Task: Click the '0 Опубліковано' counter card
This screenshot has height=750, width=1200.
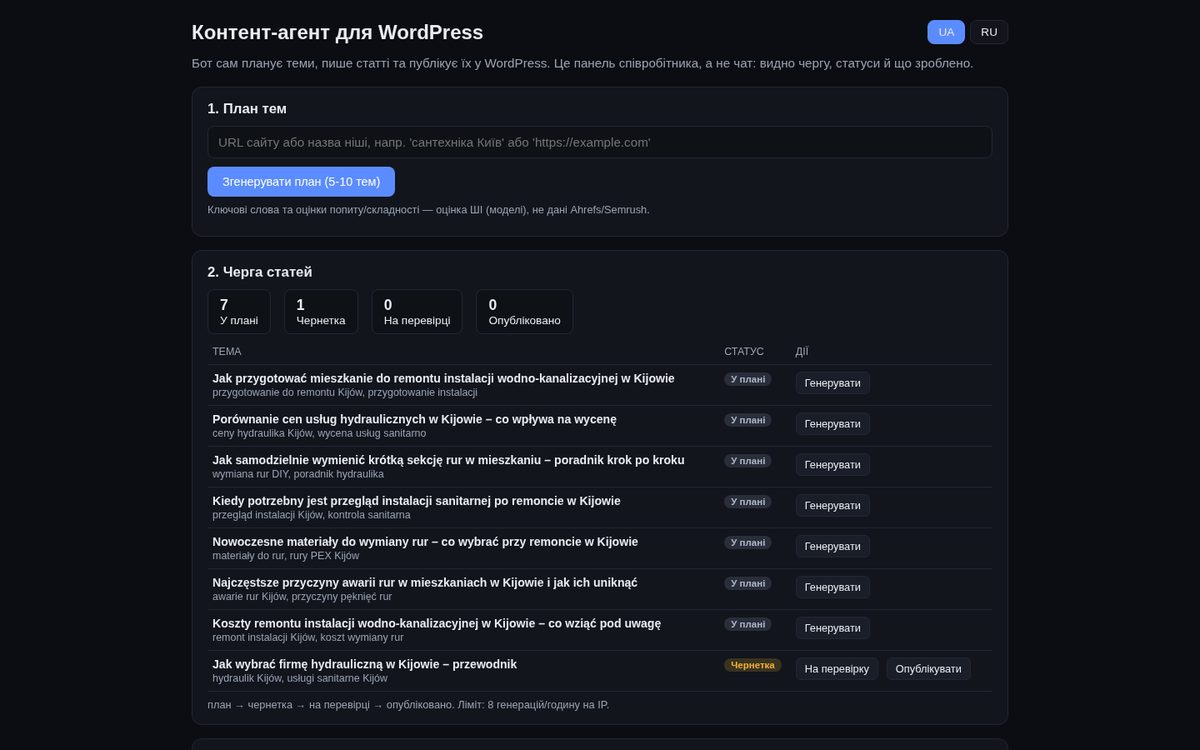Action: click(x=525, y=312)
